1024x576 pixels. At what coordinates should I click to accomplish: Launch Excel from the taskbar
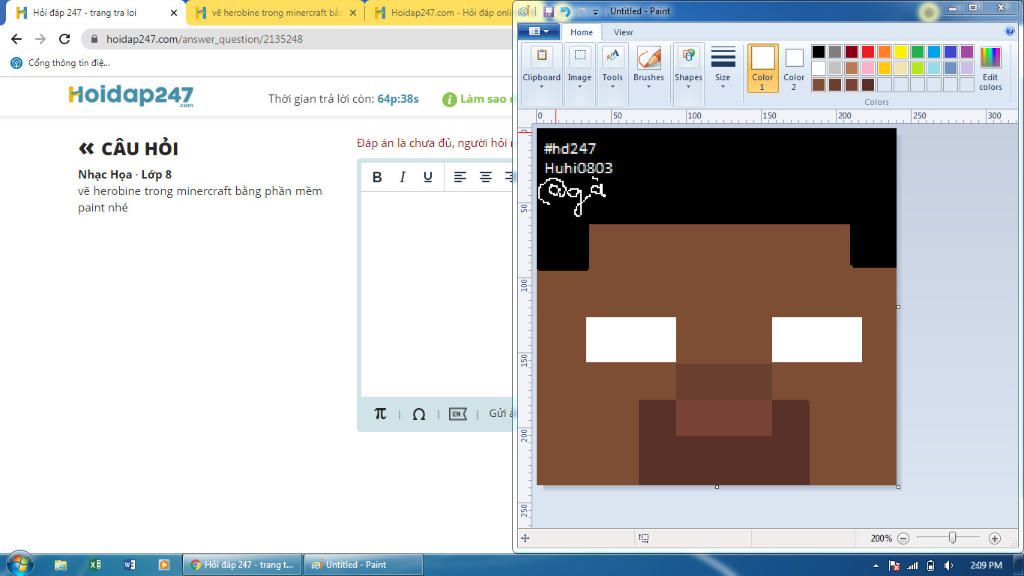click(x=95, y=565)
